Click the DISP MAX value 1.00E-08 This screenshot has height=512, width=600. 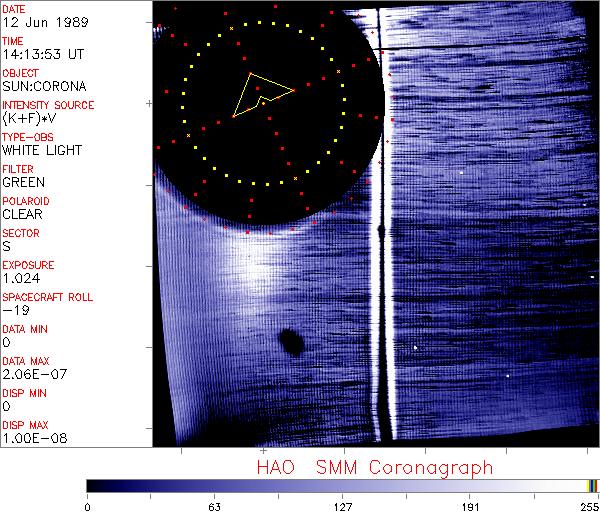[32, 438]
